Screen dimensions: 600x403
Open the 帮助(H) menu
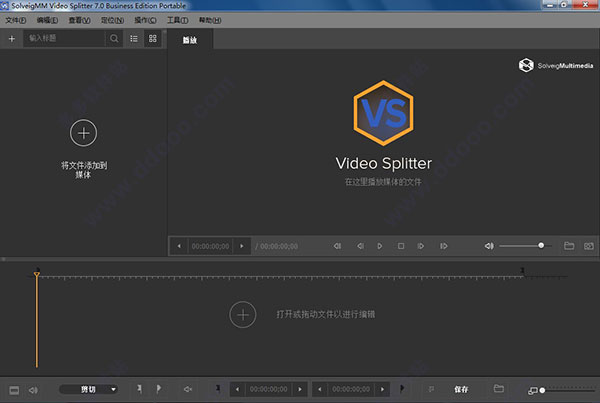click(x=210, y=20)
